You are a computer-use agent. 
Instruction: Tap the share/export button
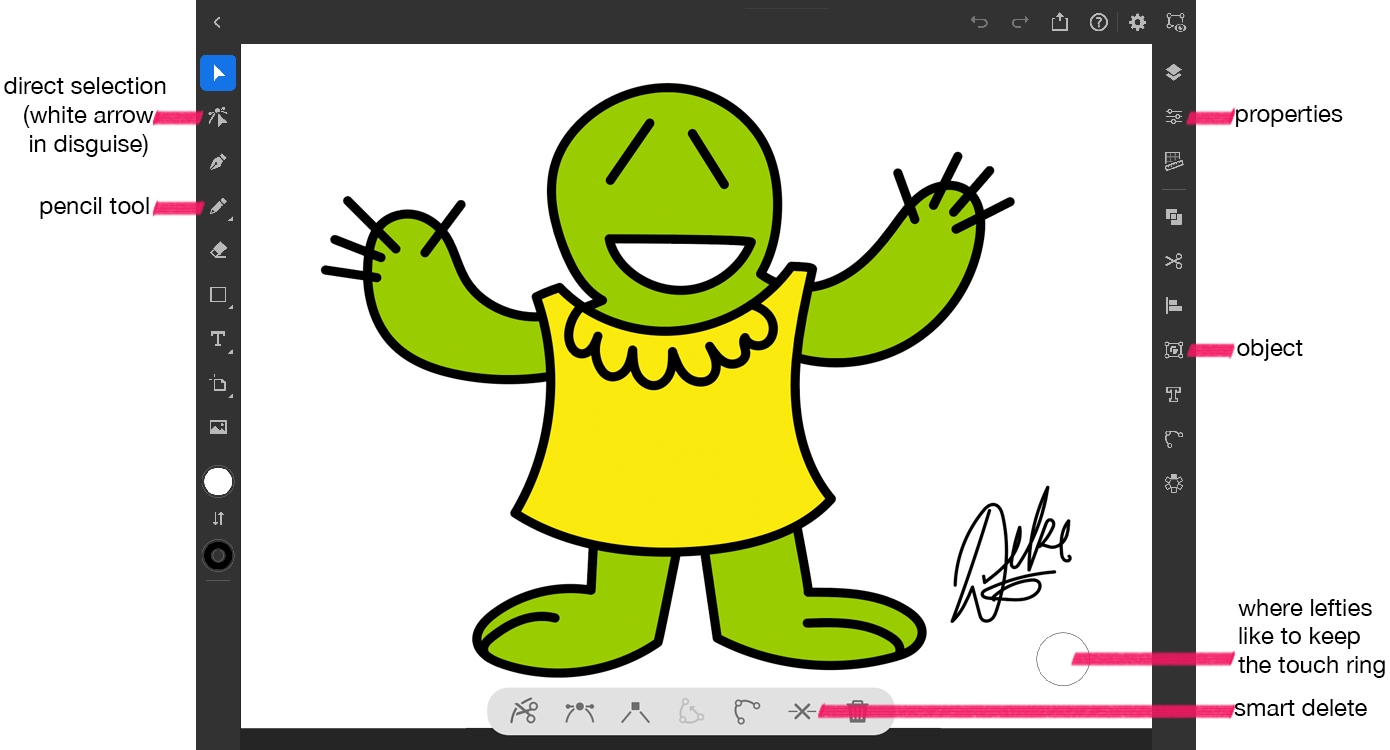(1059, 22)
